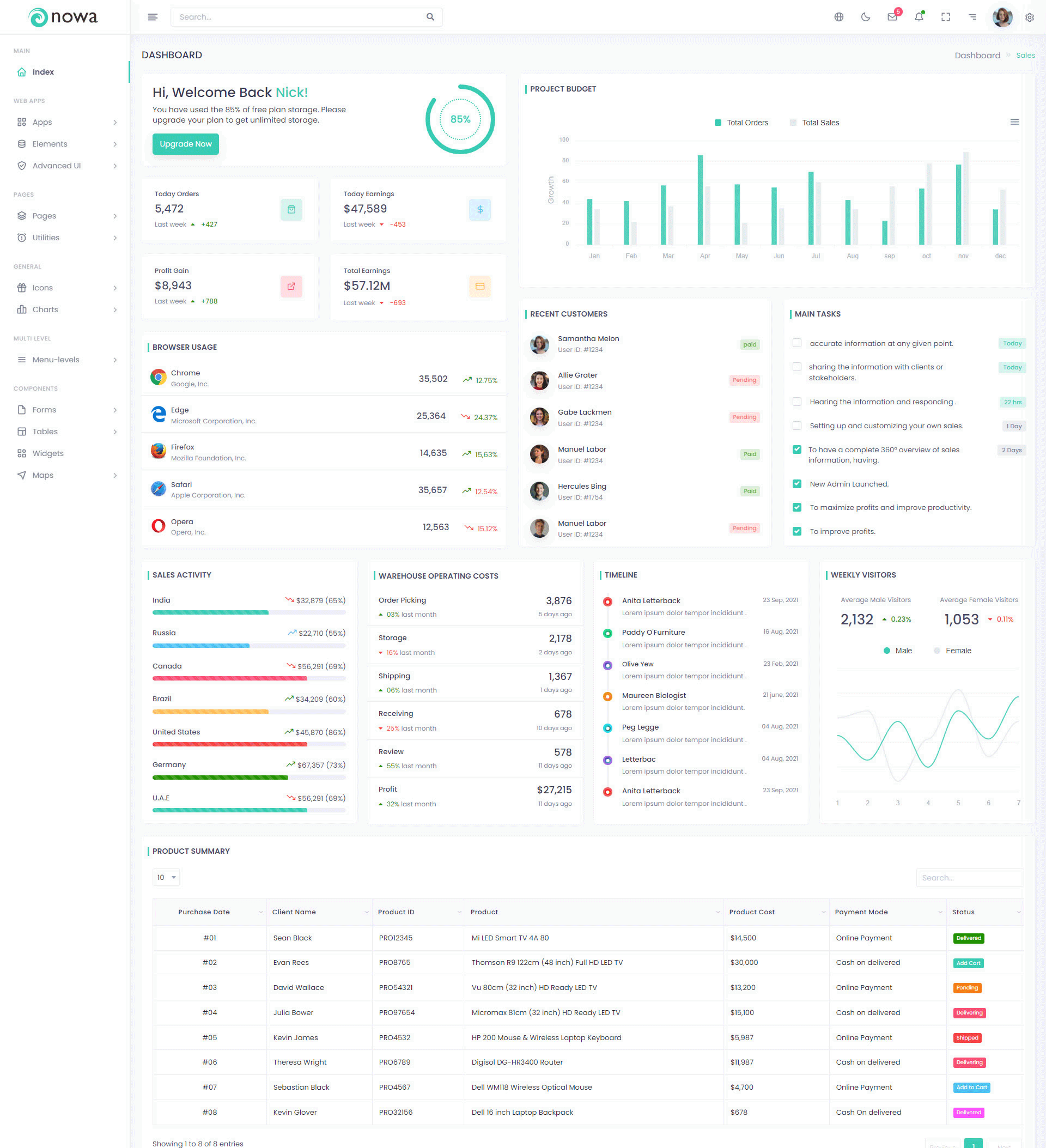Open language globe icon

click(839, 17)
